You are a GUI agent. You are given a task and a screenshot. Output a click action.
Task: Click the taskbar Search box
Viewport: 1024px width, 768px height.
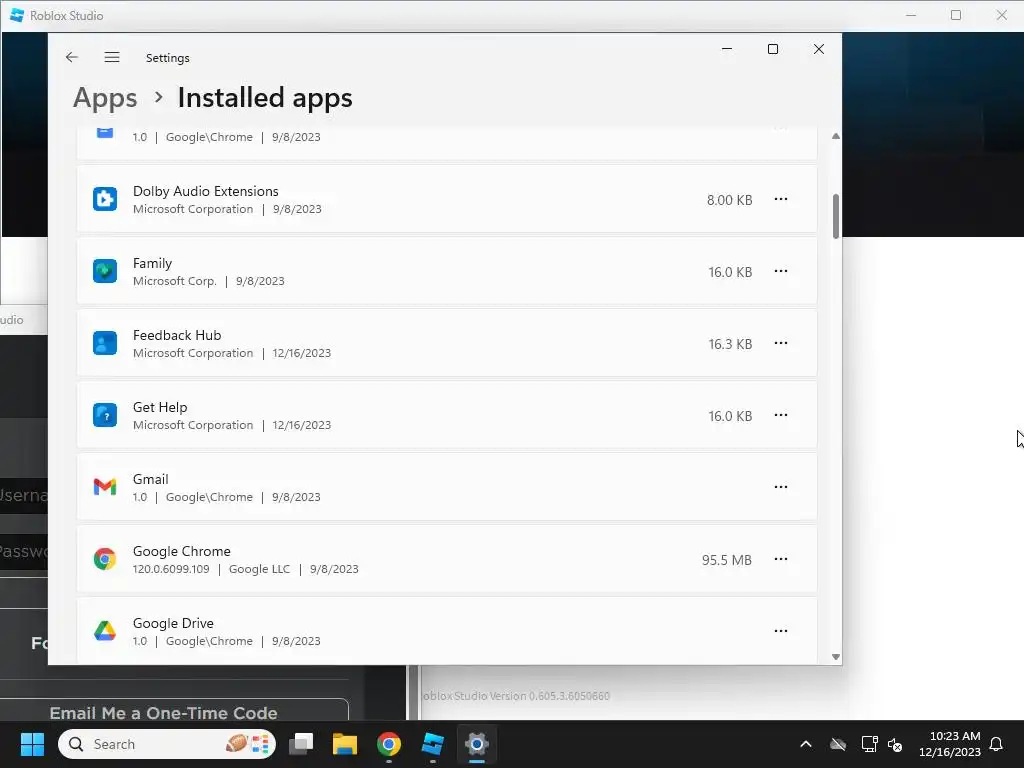167,744
